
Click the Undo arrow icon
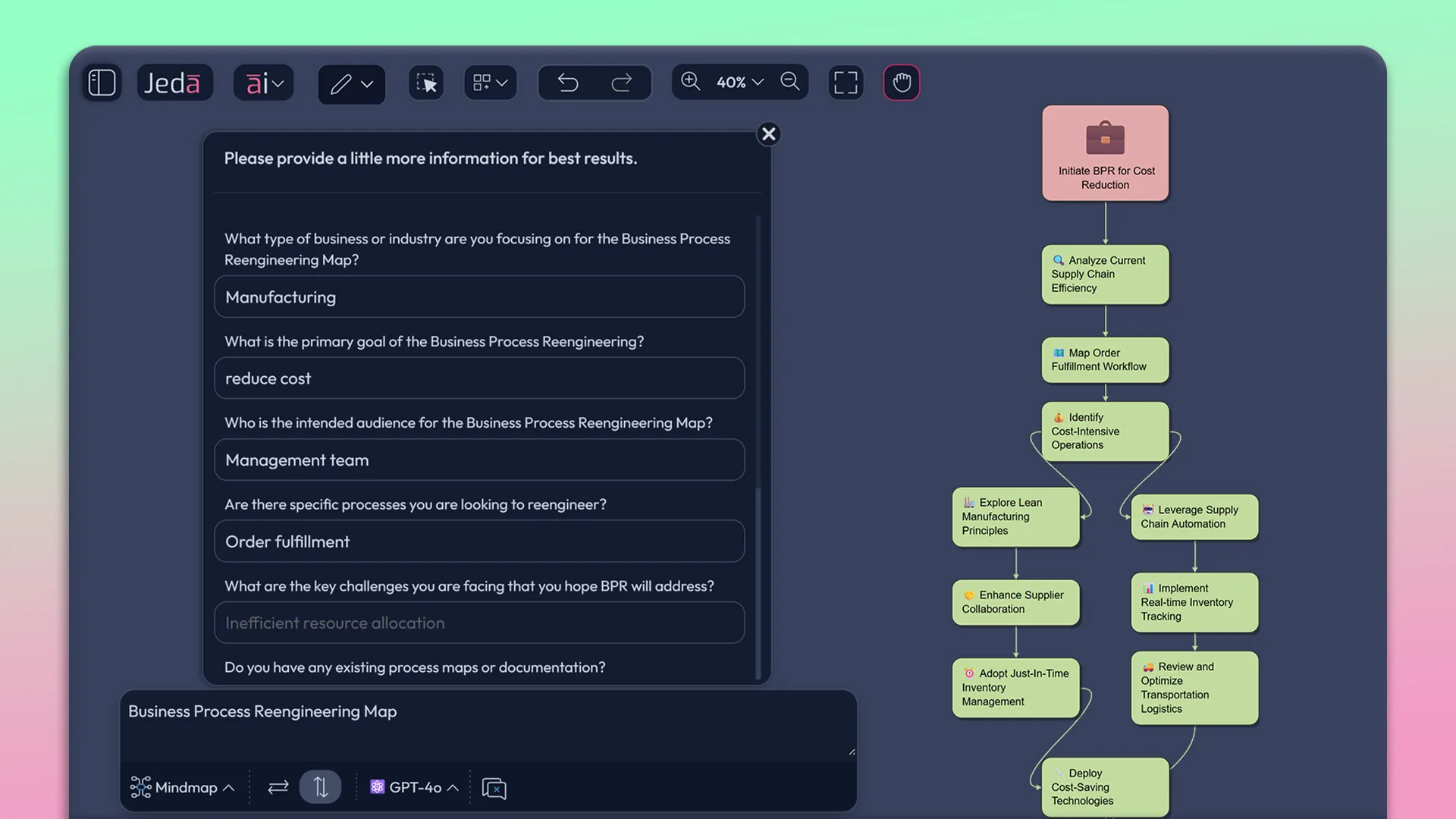568,83
